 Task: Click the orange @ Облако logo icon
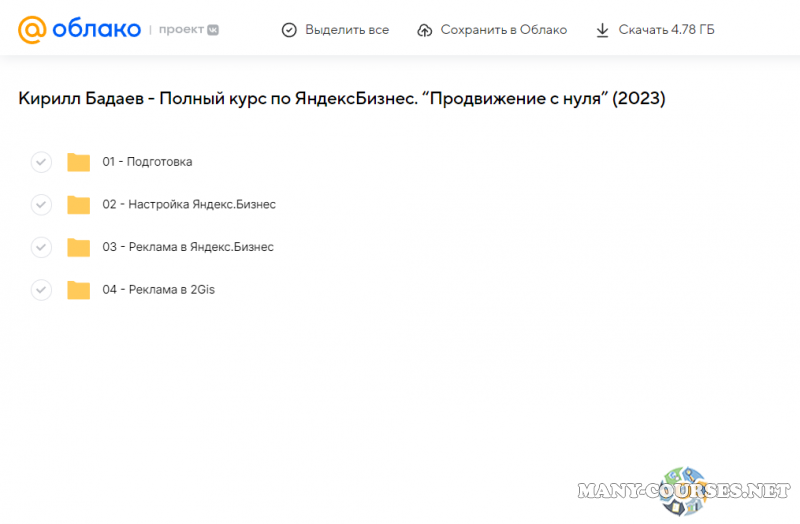pos(33,29)
